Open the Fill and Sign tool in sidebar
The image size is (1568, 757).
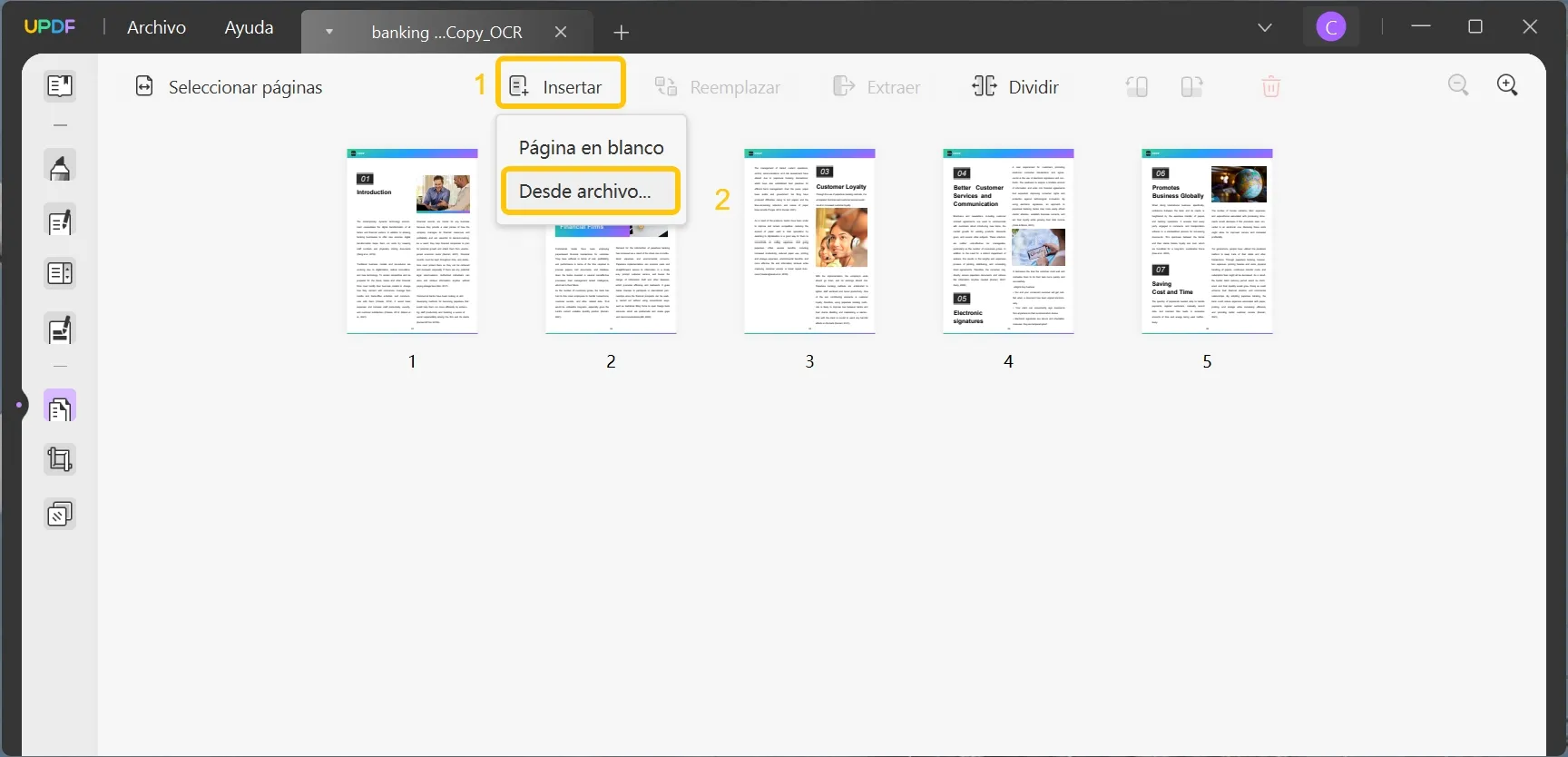pos(60,330)
